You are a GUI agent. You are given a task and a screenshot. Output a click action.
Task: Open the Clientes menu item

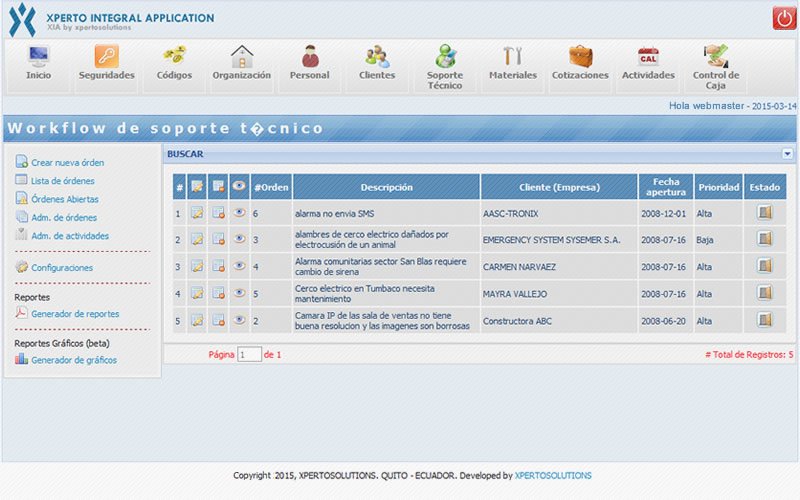(377, 64)
